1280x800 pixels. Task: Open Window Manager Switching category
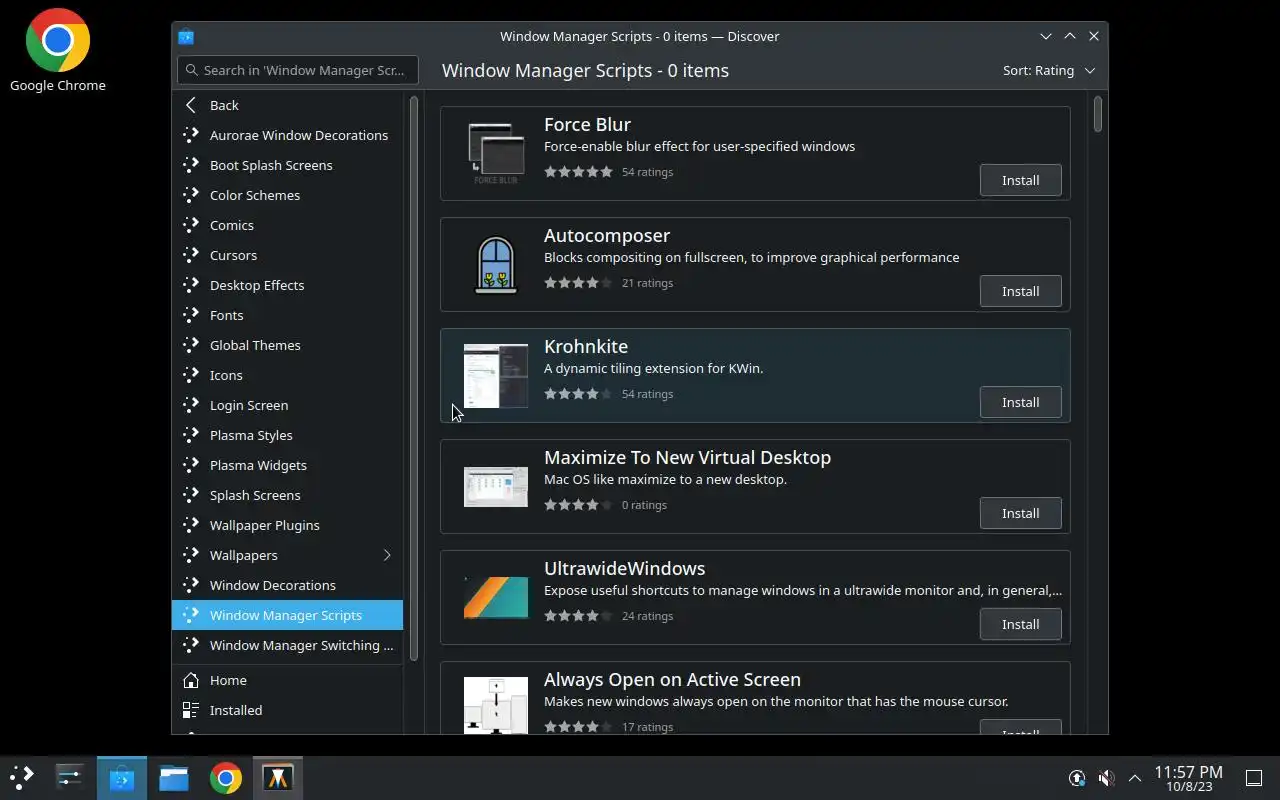(288, 645)
